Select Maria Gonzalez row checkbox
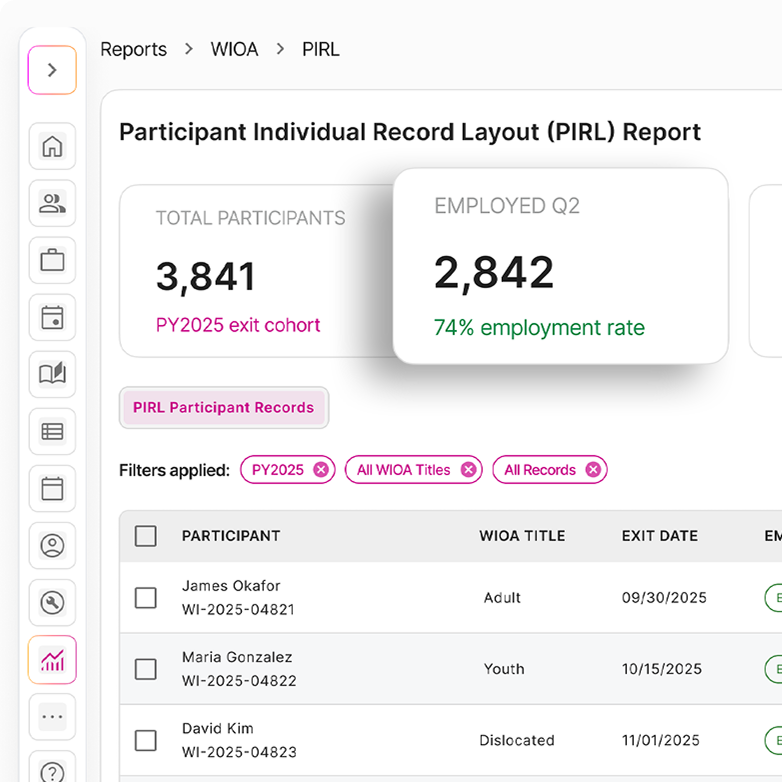 pyautogui.click(x=146, y=669)
